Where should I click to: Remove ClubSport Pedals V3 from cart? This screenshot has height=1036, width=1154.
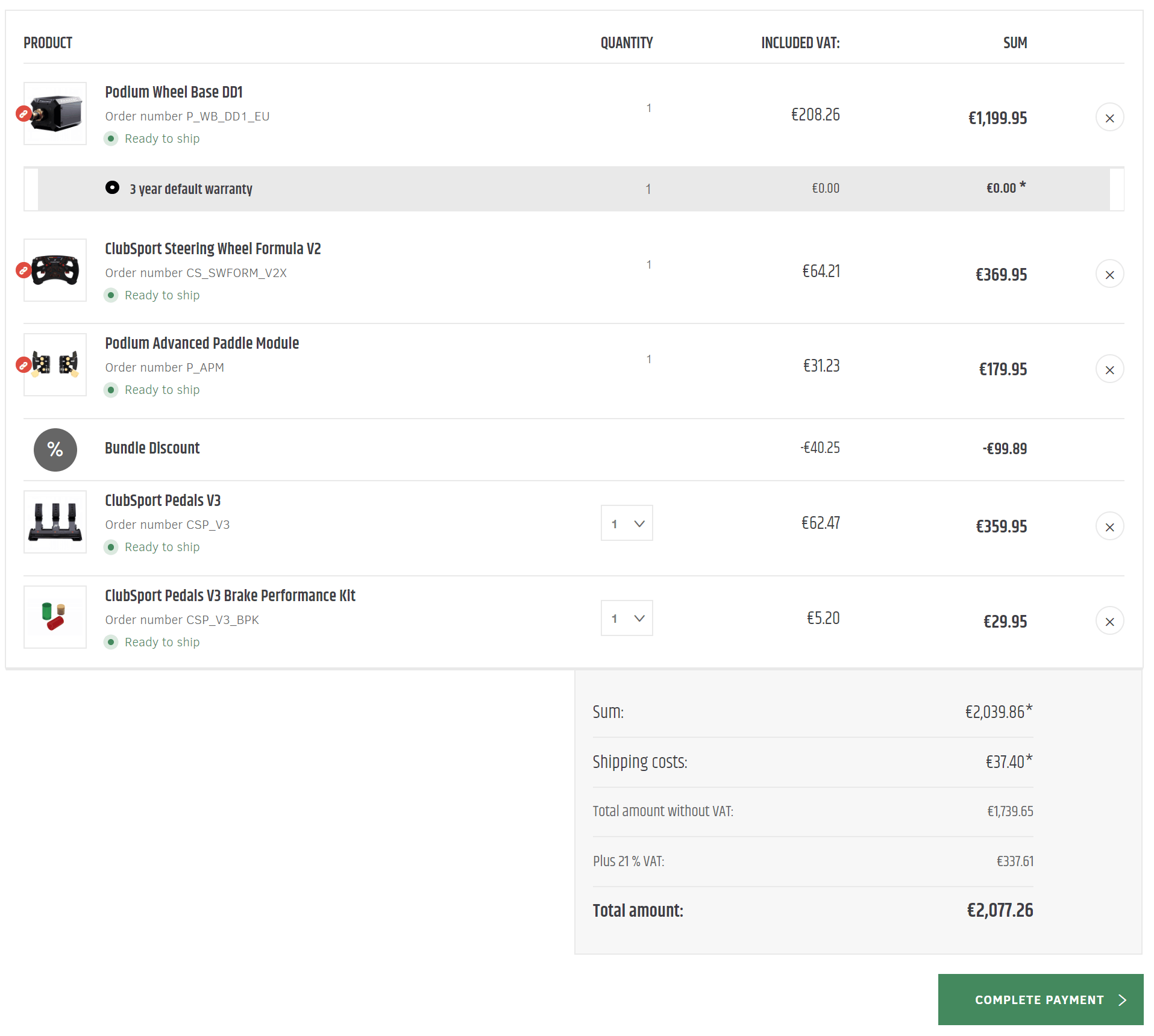(x=1109, y=527)
